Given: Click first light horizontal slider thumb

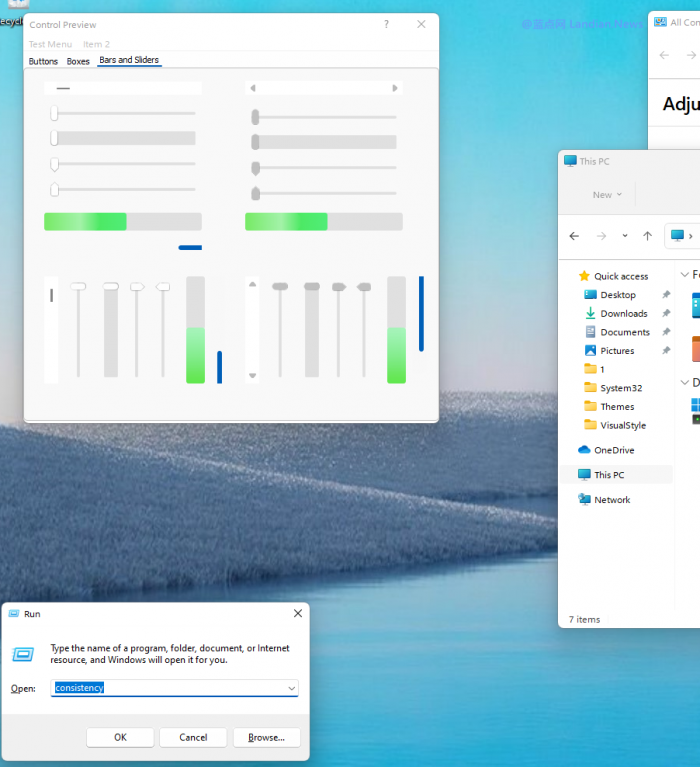Looking at the screenshot, I should (54, 113).
